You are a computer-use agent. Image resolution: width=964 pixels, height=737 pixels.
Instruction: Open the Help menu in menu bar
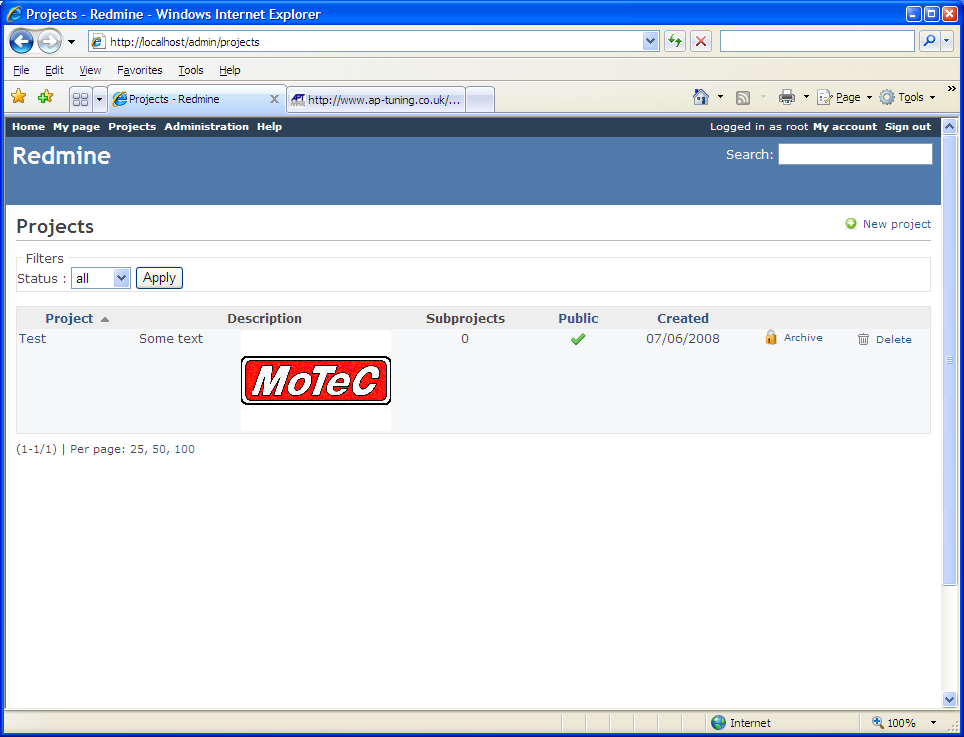pos(229,70)
